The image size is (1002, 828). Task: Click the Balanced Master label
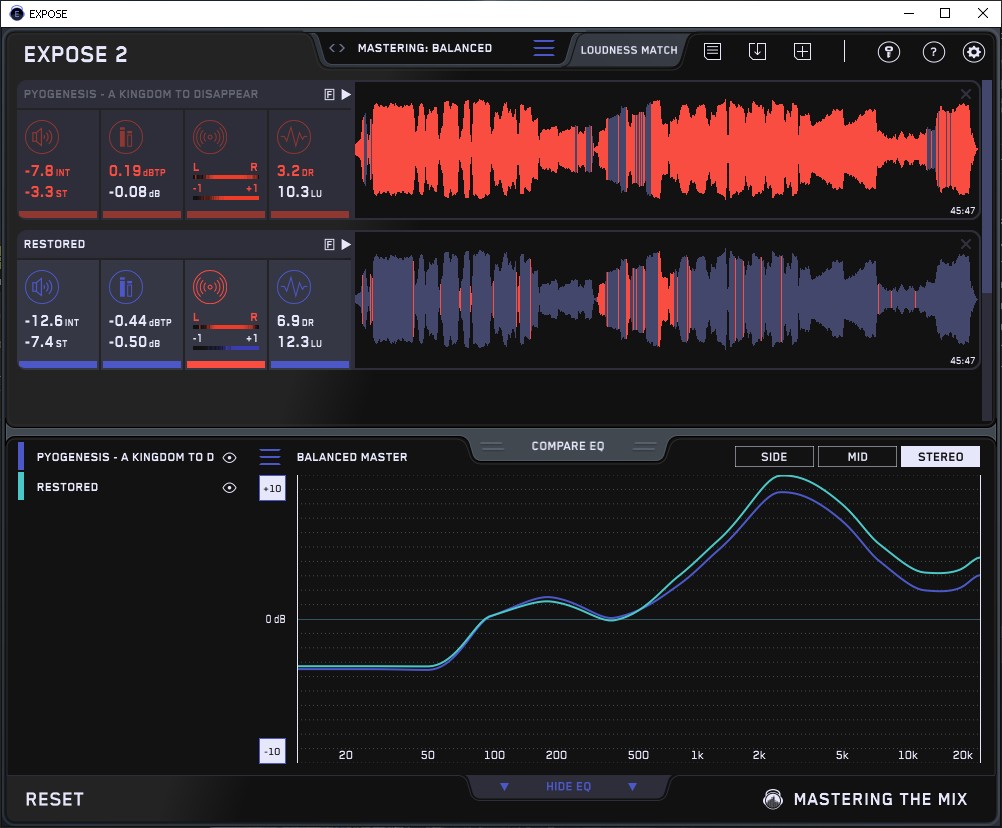click(352, 457)
